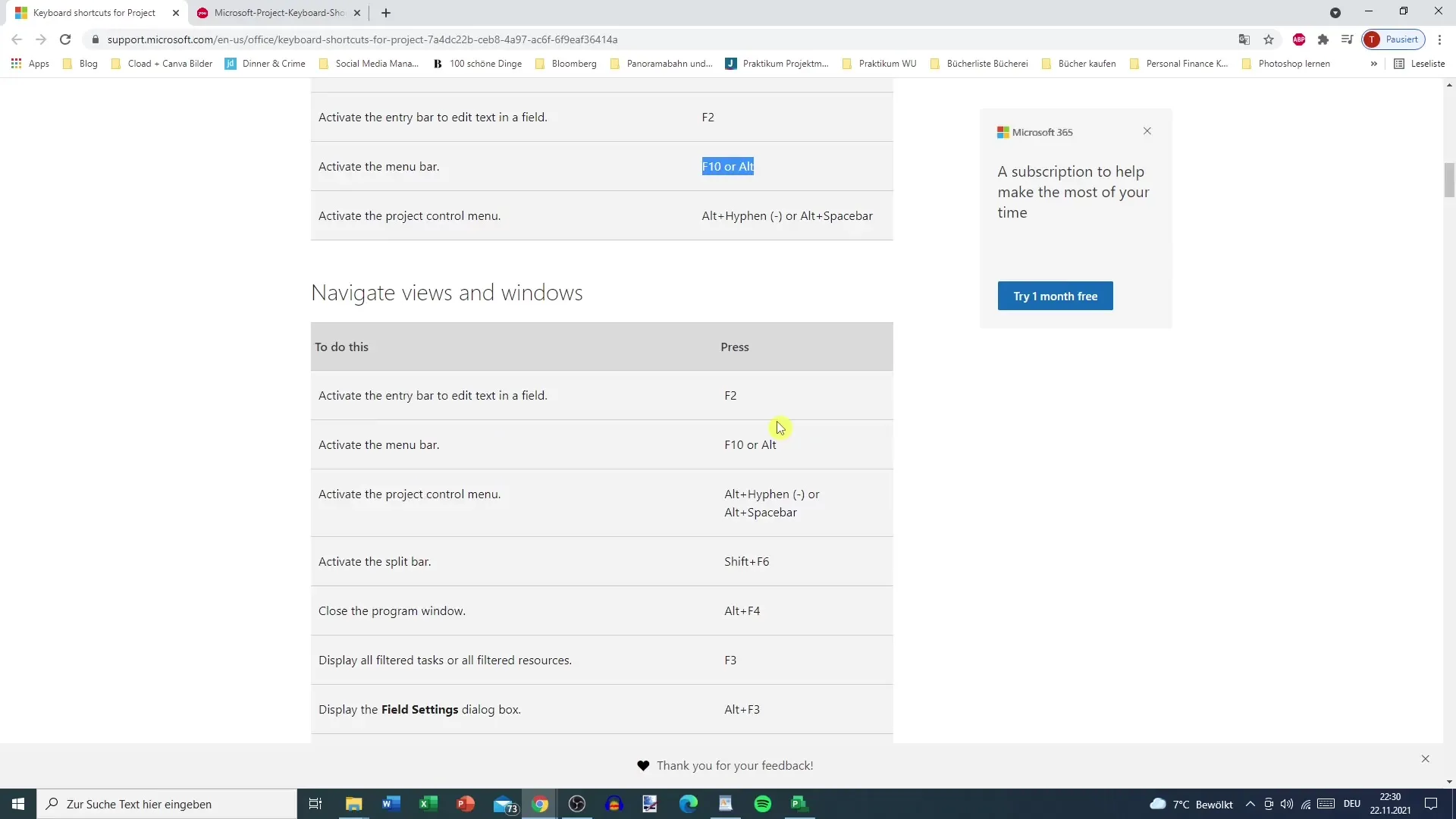Open PowerPoint from the taskbar
Viewport: 1456px width, 819px height.
[x=465, y=804]
